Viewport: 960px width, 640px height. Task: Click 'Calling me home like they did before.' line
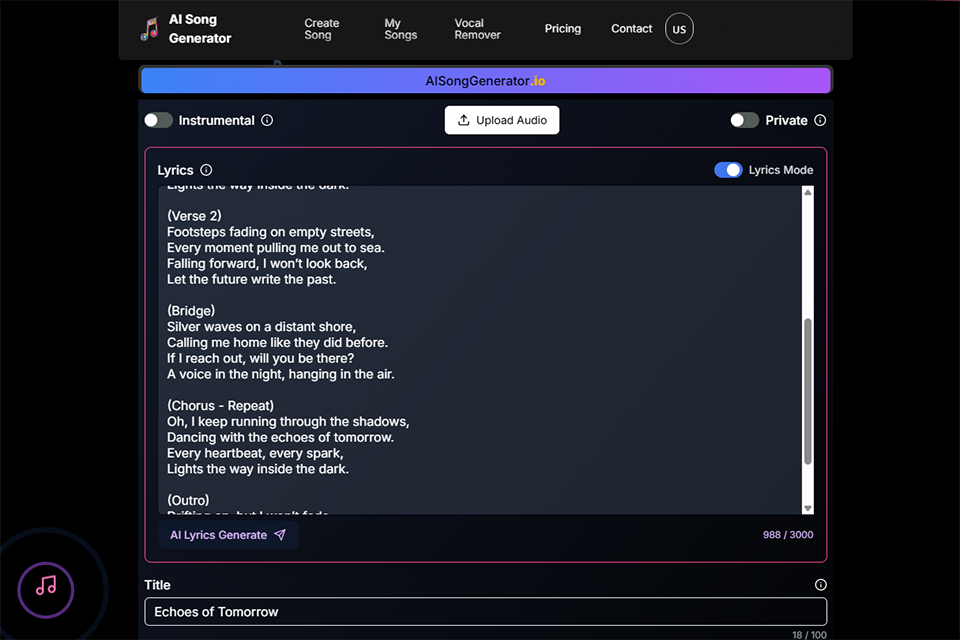tap(277, 342)
